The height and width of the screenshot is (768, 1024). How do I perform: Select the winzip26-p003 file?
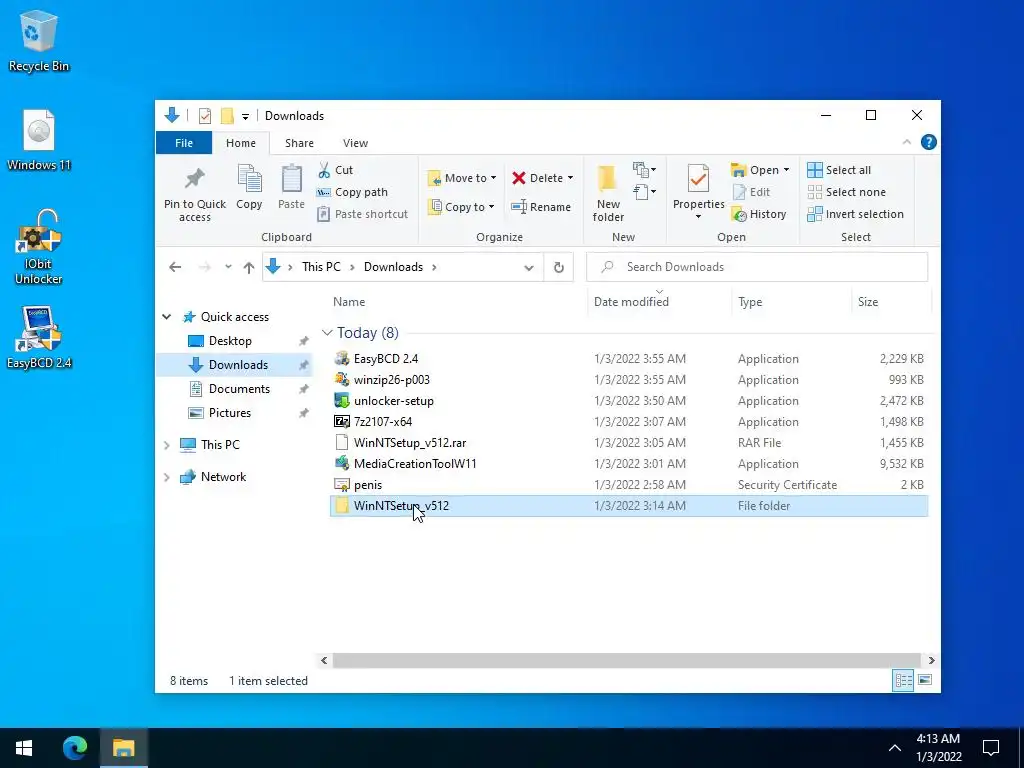pyautogui.click(x=628, y=380)
